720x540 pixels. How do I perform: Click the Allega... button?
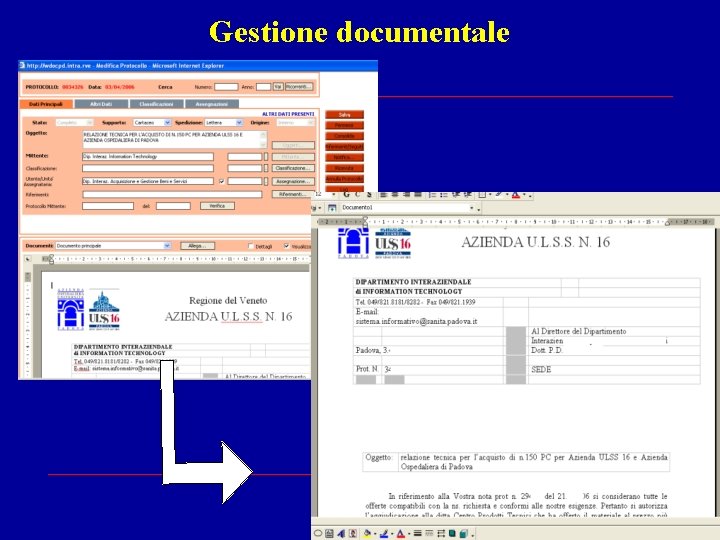click(197, 246)
